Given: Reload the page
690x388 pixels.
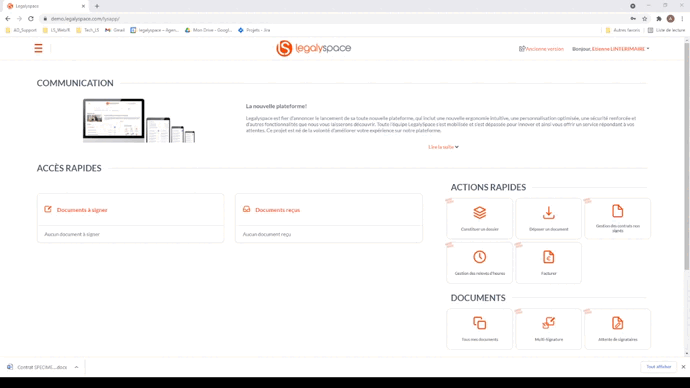Looking at the screenshot, I should click(x=31, y=18).
